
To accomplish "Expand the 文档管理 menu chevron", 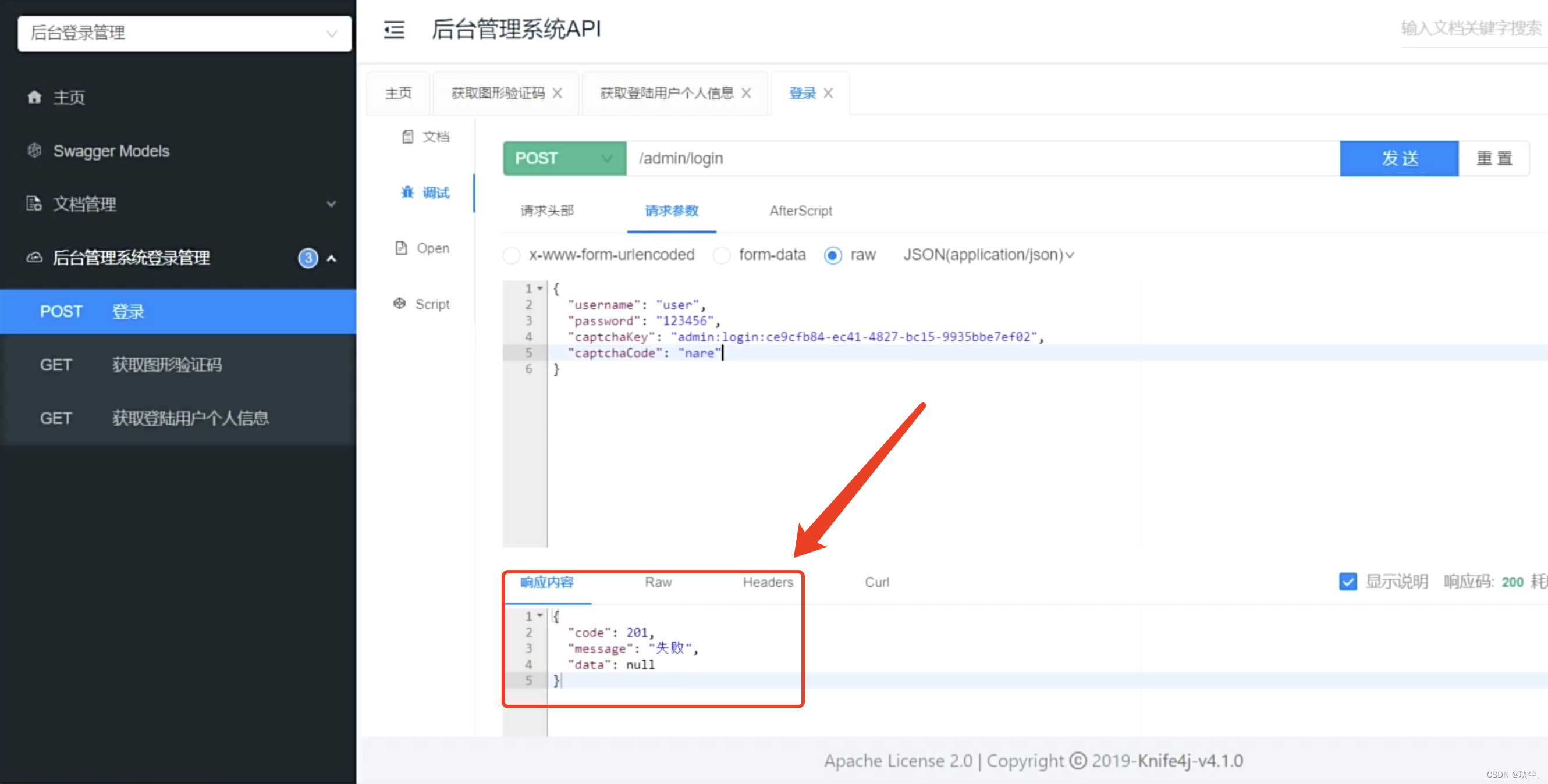I will tap(331, 204).
